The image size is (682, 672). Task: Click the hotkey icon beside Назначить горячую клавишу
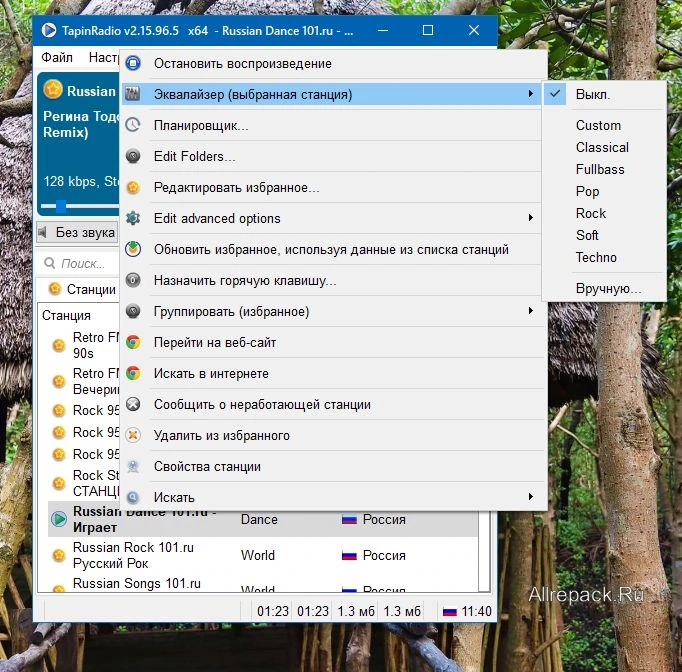pyautogui.click(x=133, y=280)
